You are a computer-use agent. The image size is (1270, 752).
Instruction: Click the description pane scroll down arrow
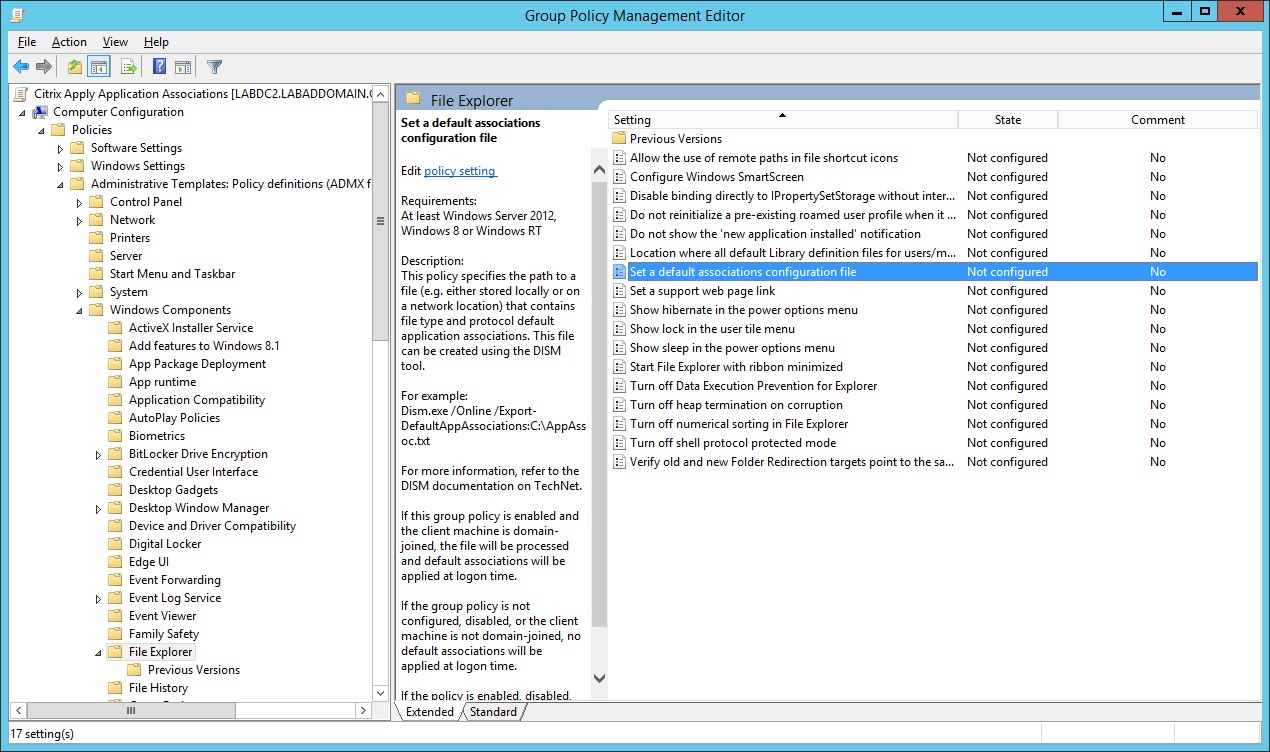[599, 678]
